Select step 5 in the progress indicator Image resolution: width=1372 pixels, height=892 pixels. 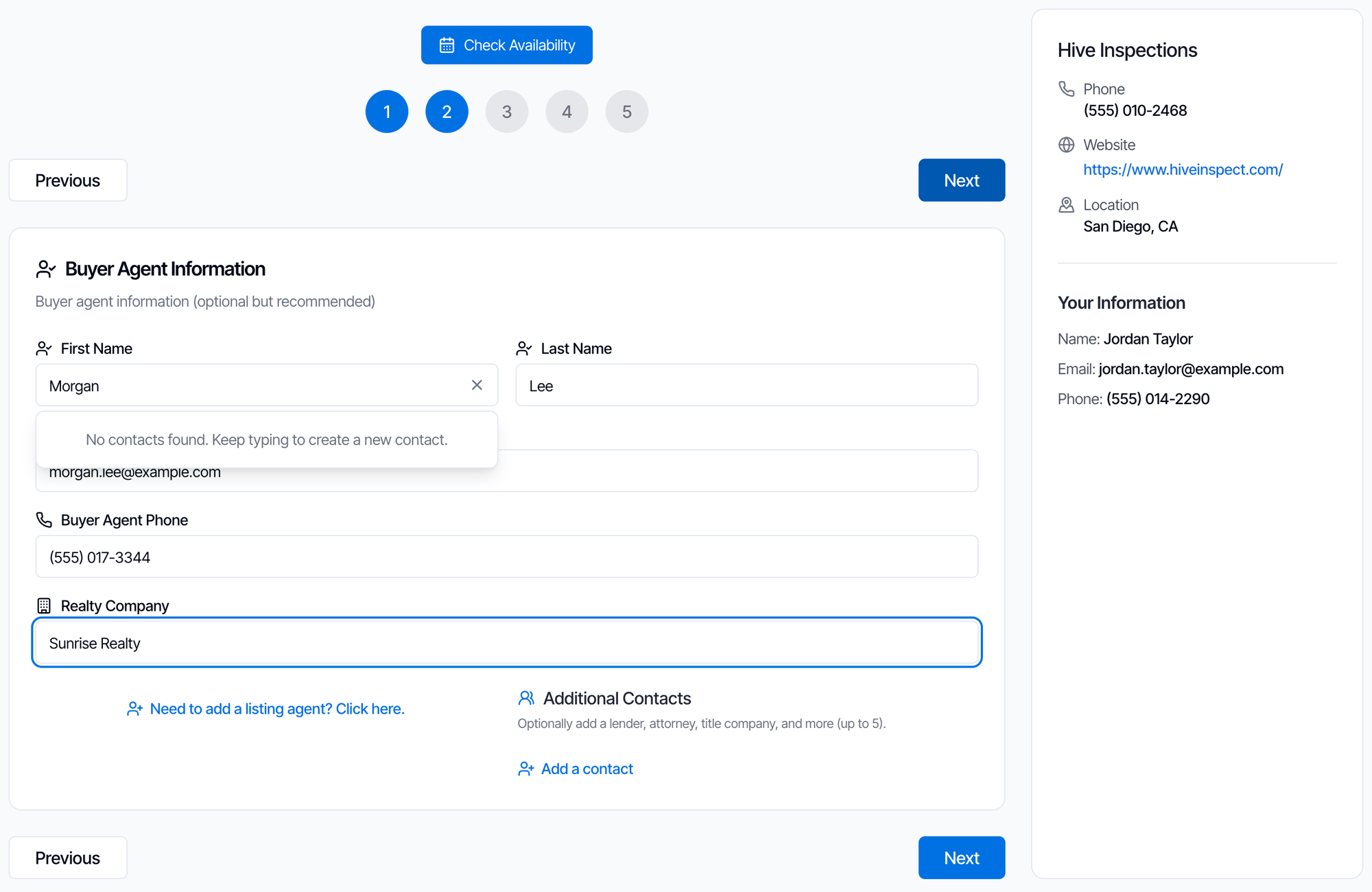click(627, 111)
